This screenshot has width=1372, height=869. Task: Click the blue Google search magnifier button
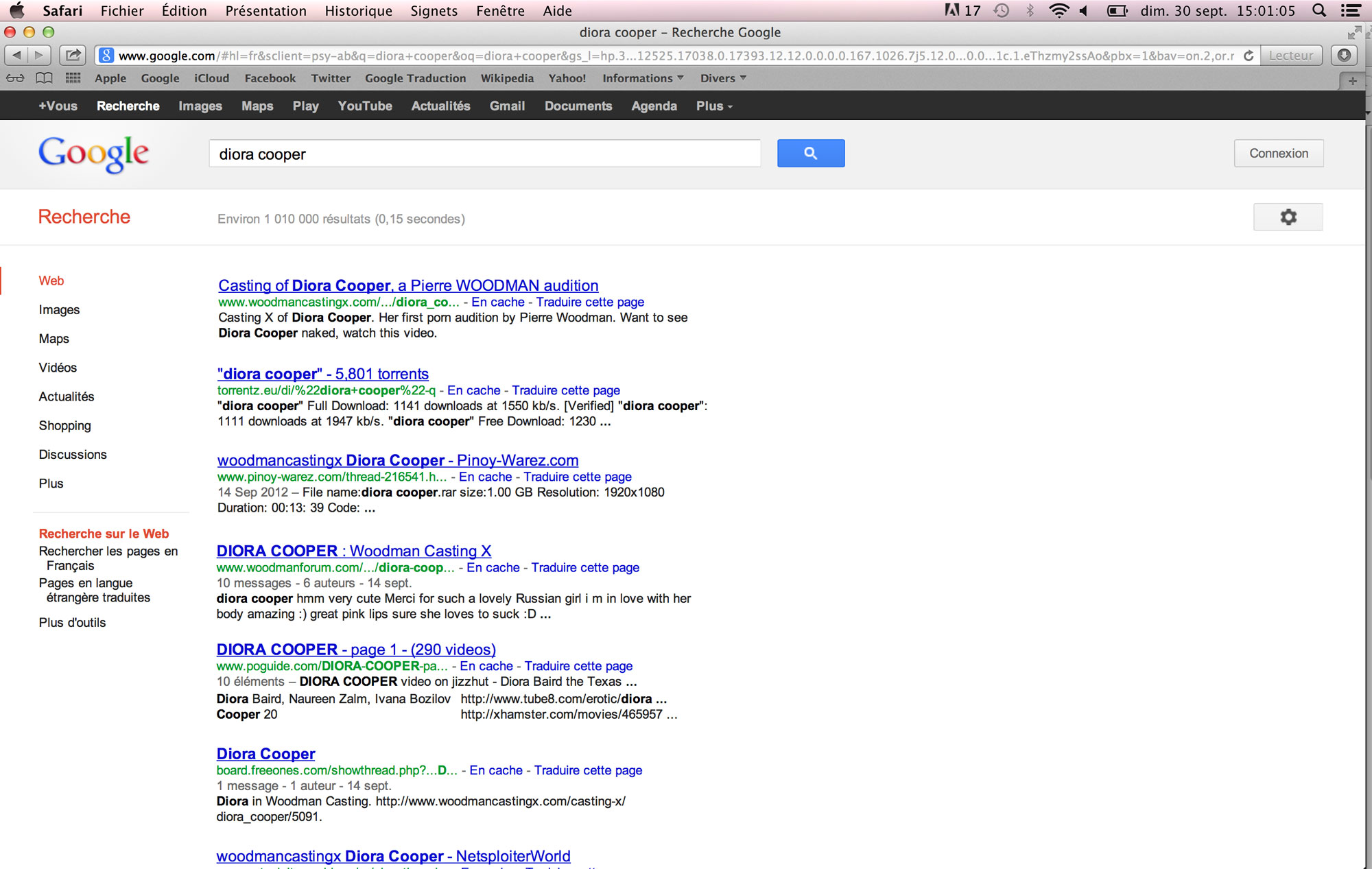pyautogui.click(x=810, y=154)
